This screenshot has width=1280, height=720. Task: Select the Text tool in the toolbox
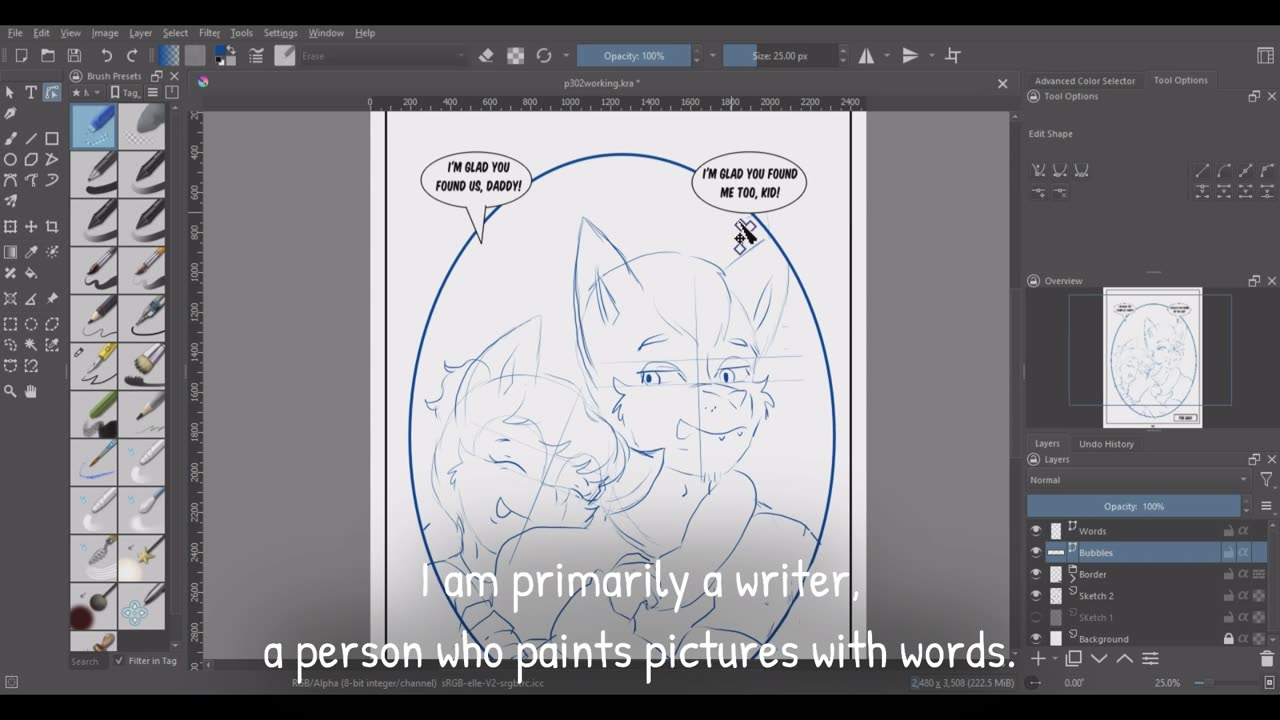click(x=31, y=92)
